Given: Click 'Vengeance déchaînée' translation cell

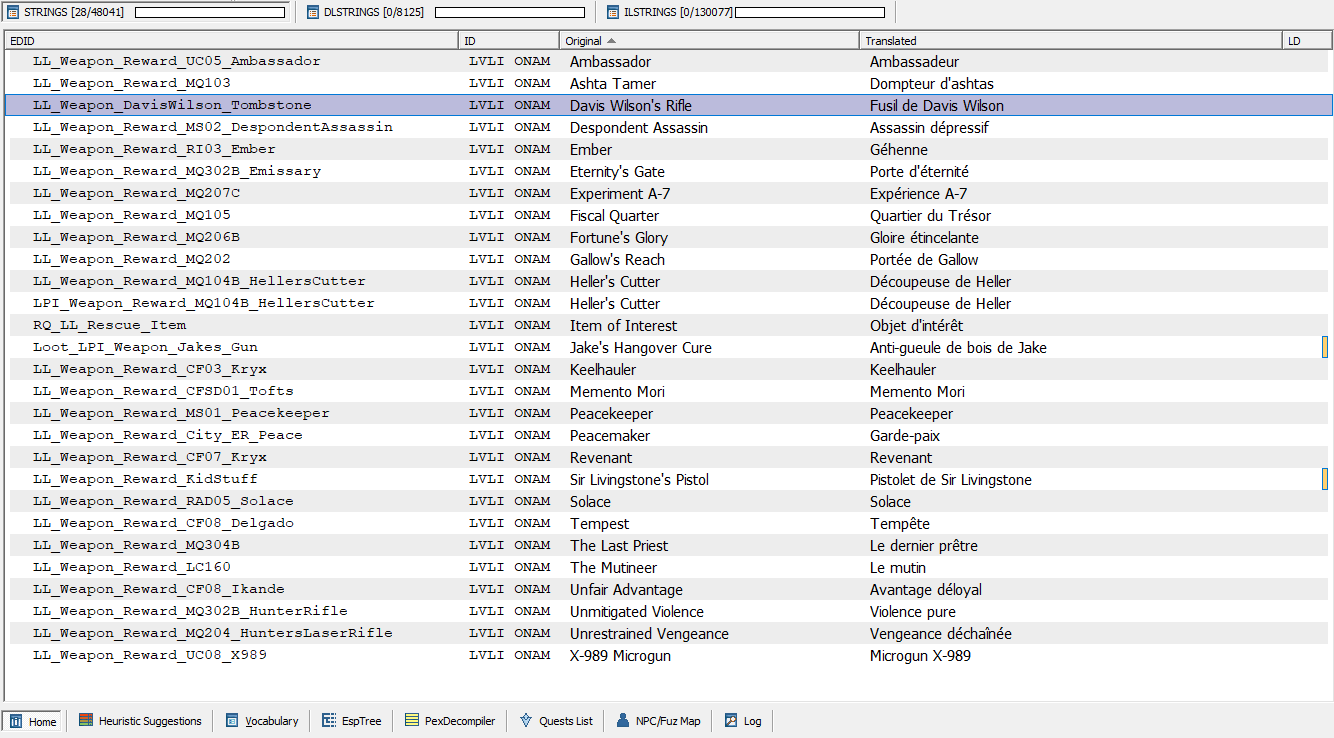Looking at the screenshot, I should click(x=941, y=633).
